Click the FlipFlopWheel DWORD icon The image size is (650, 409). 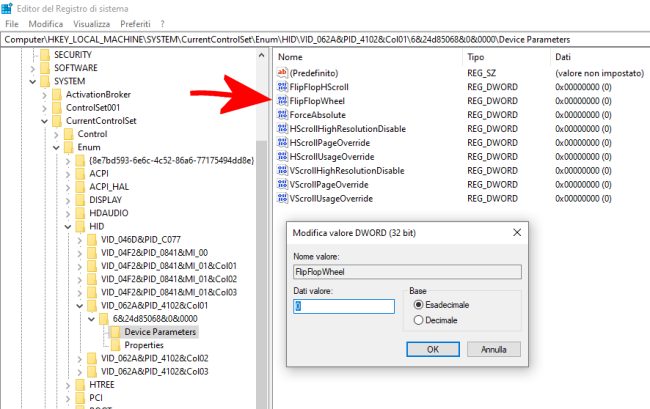tap(282, 101)
